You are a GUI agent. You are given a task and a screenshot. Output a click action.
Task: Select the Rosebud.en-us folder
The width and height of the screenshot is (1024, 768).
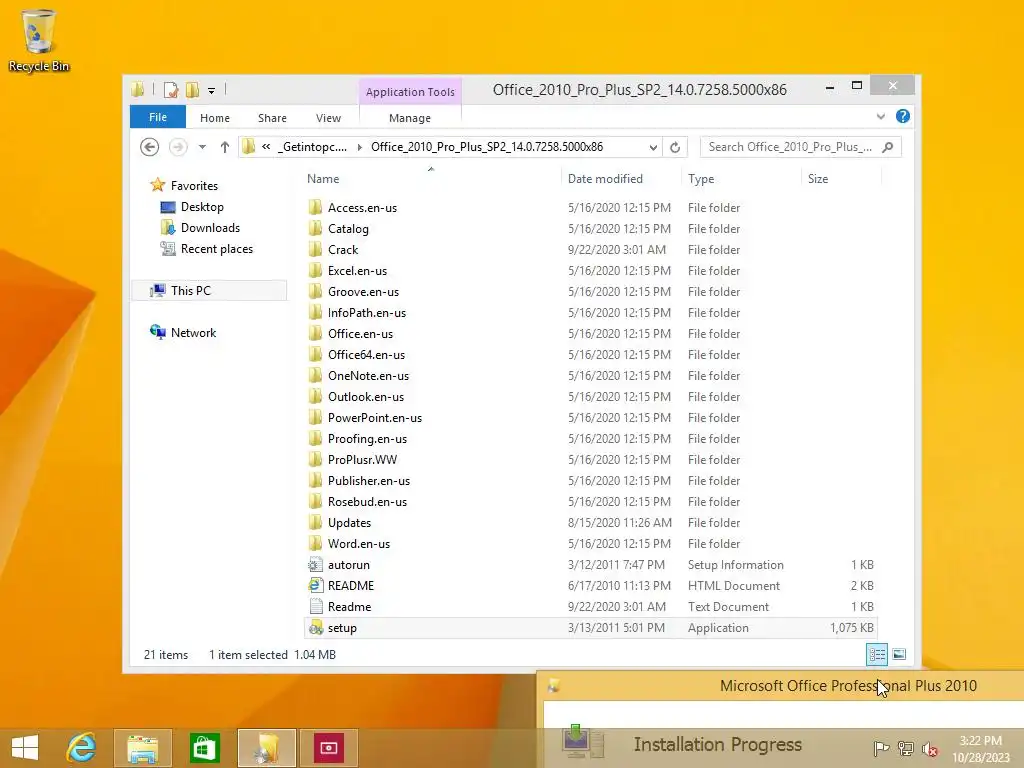367,502
